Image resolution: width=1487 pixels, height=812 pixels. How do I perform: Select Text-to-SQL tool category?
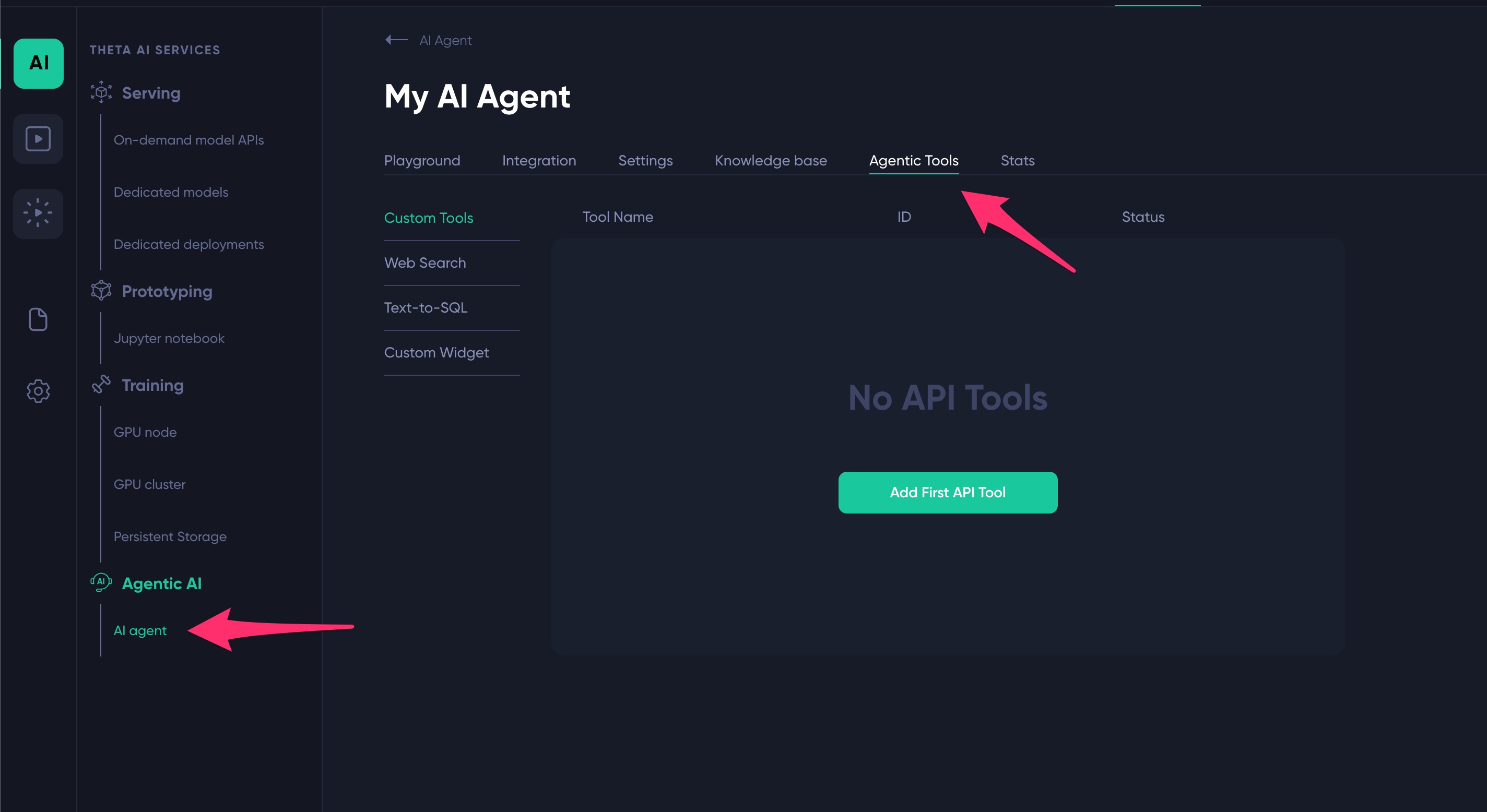(x=426, y=307)
